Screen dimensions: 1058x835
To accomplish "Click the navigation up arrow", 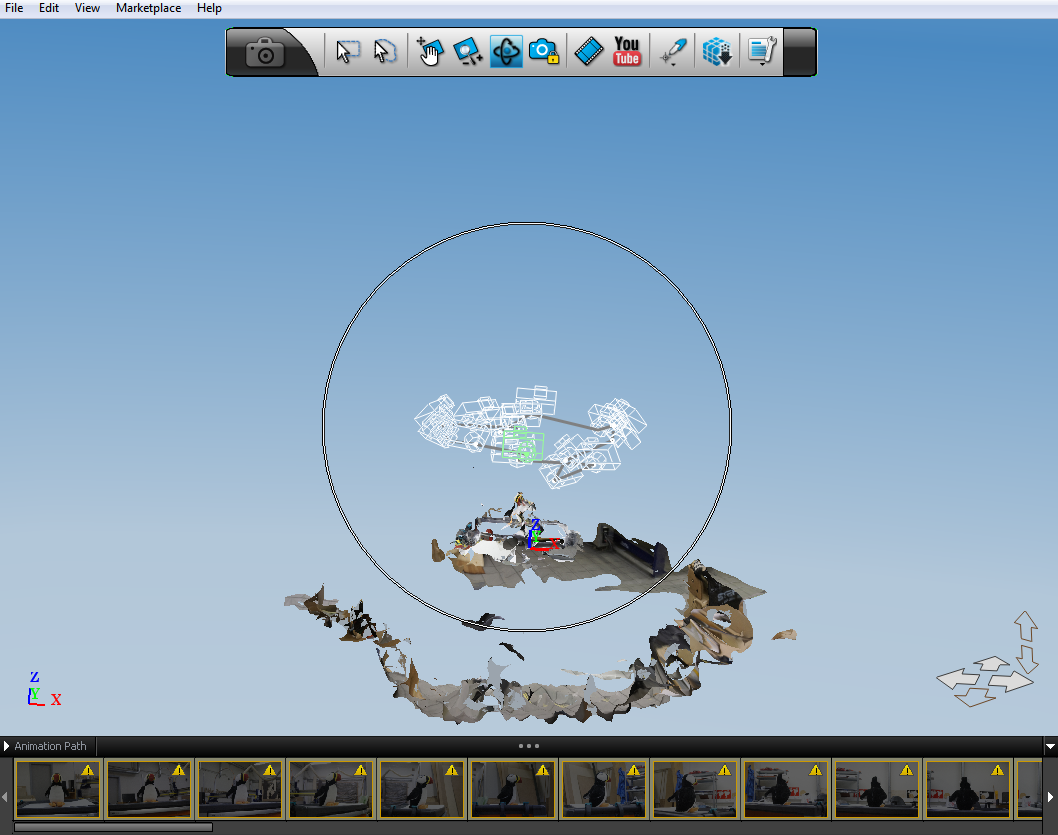I will 1026,626.
